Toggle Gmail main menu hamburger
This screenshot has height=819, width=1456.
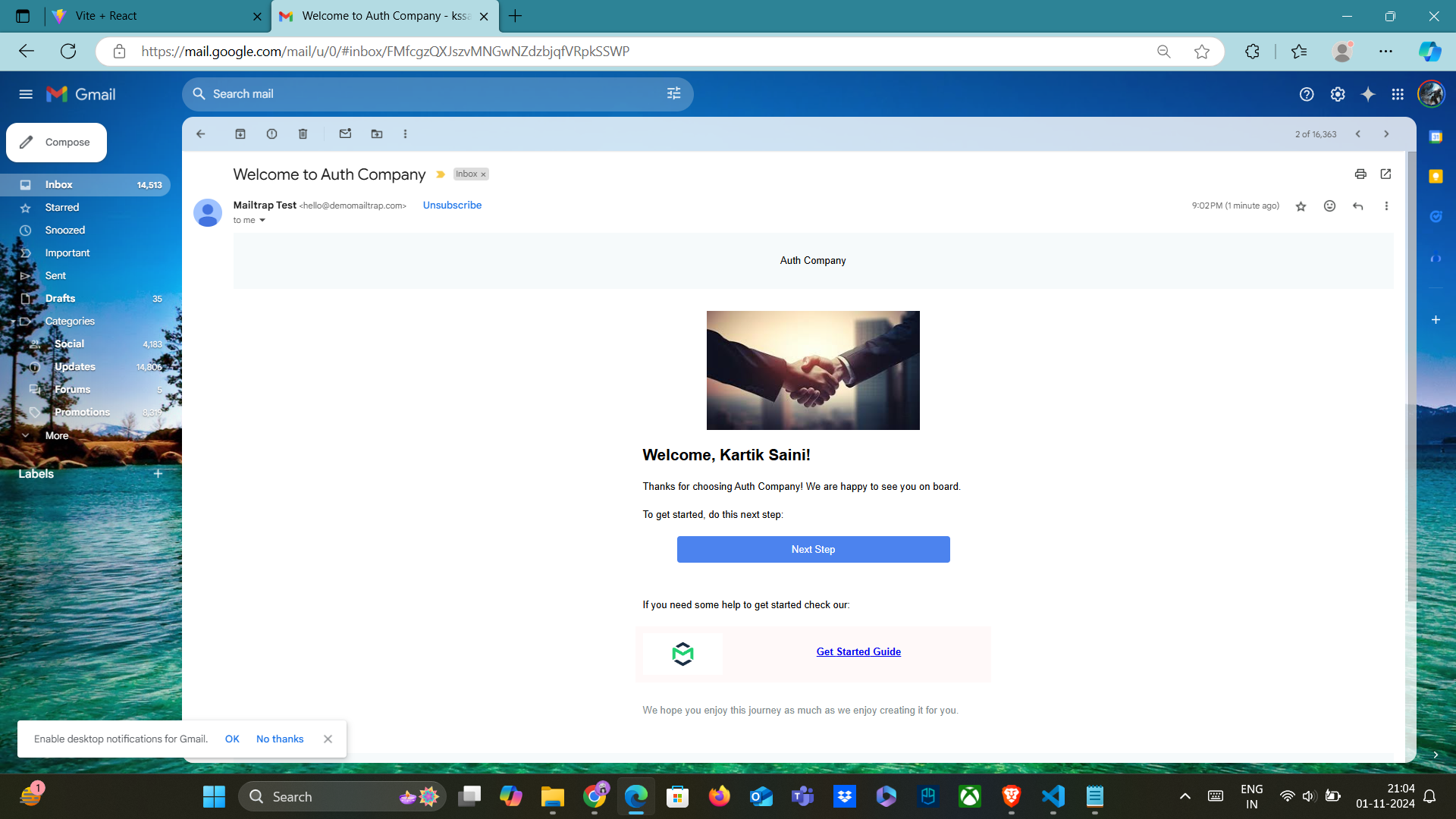26,94
